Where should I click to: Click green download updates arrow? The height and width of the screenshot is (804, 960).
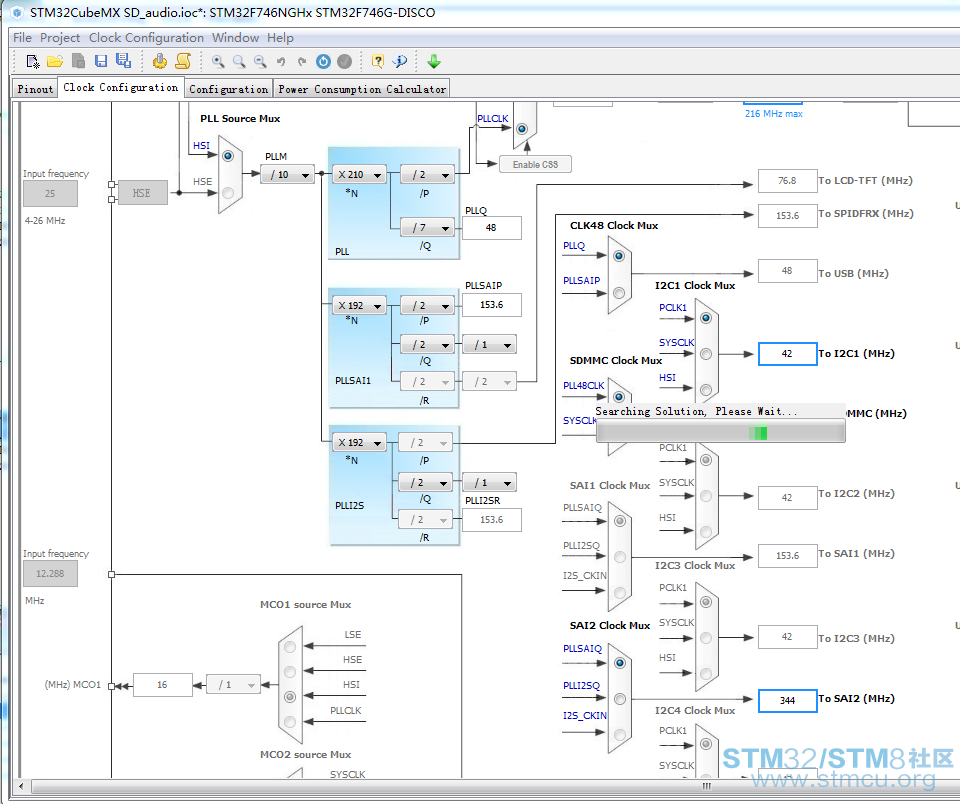click(x=434, y=61)
